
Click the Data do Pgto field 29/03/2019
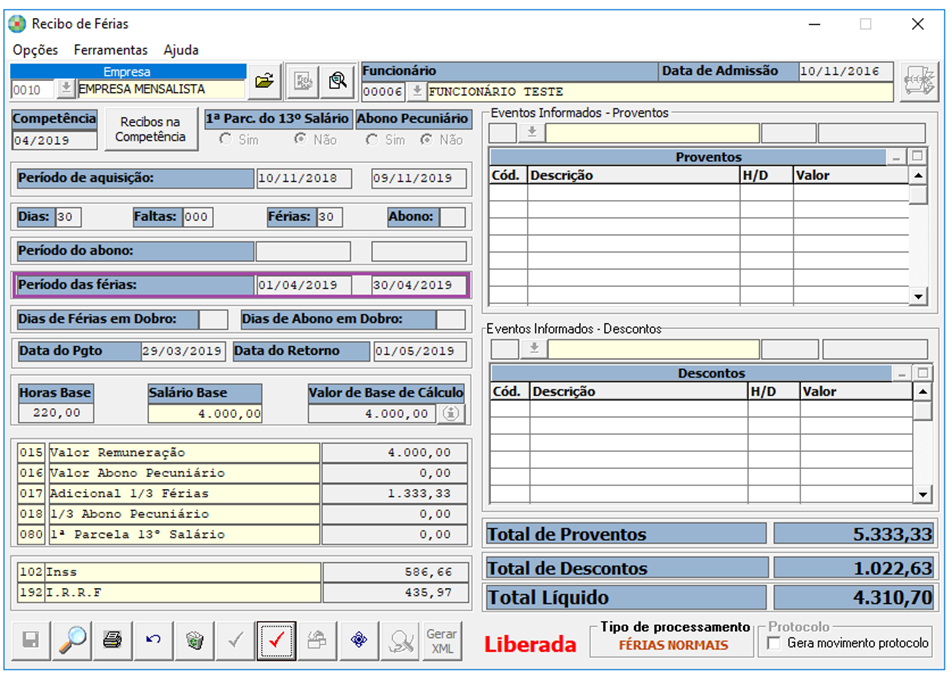pos(183,351)
